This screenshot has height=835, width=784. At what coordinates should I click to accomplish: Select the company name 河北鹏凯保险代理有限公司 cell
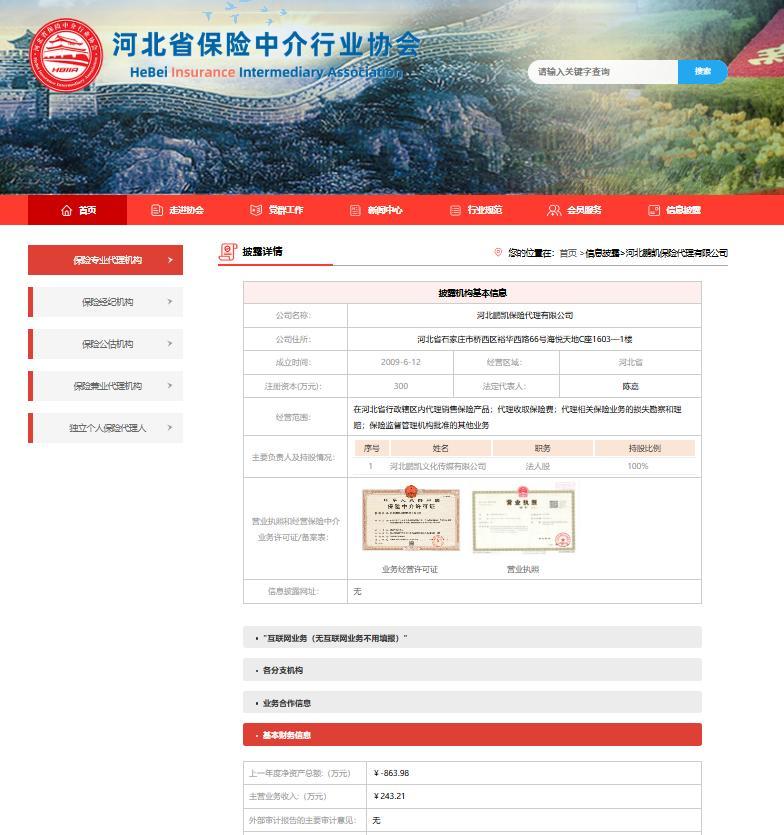(525, 315)
